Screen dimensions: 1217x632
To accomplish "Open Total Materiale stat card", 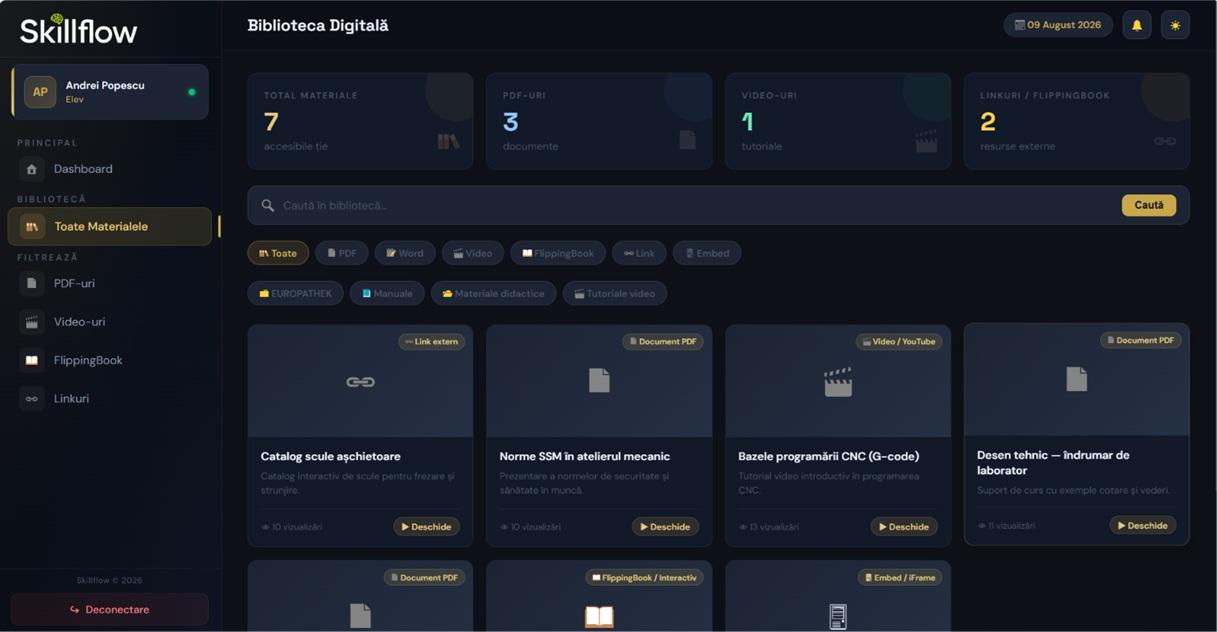I will click(x=360, y=121).
